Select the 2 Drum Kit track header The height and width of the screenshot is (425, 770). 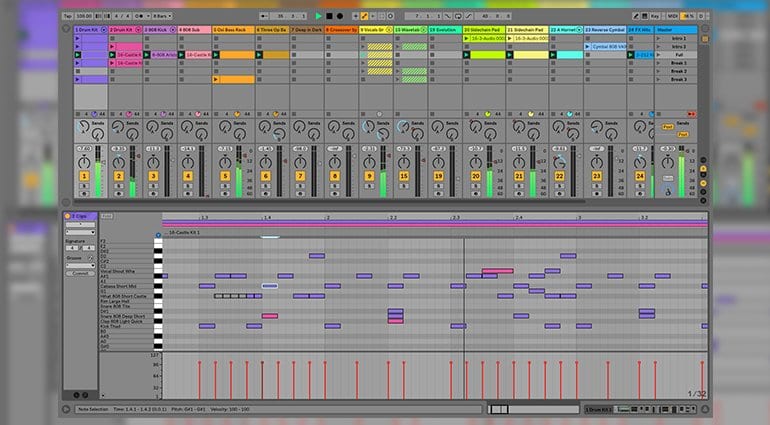coord(125,30)
